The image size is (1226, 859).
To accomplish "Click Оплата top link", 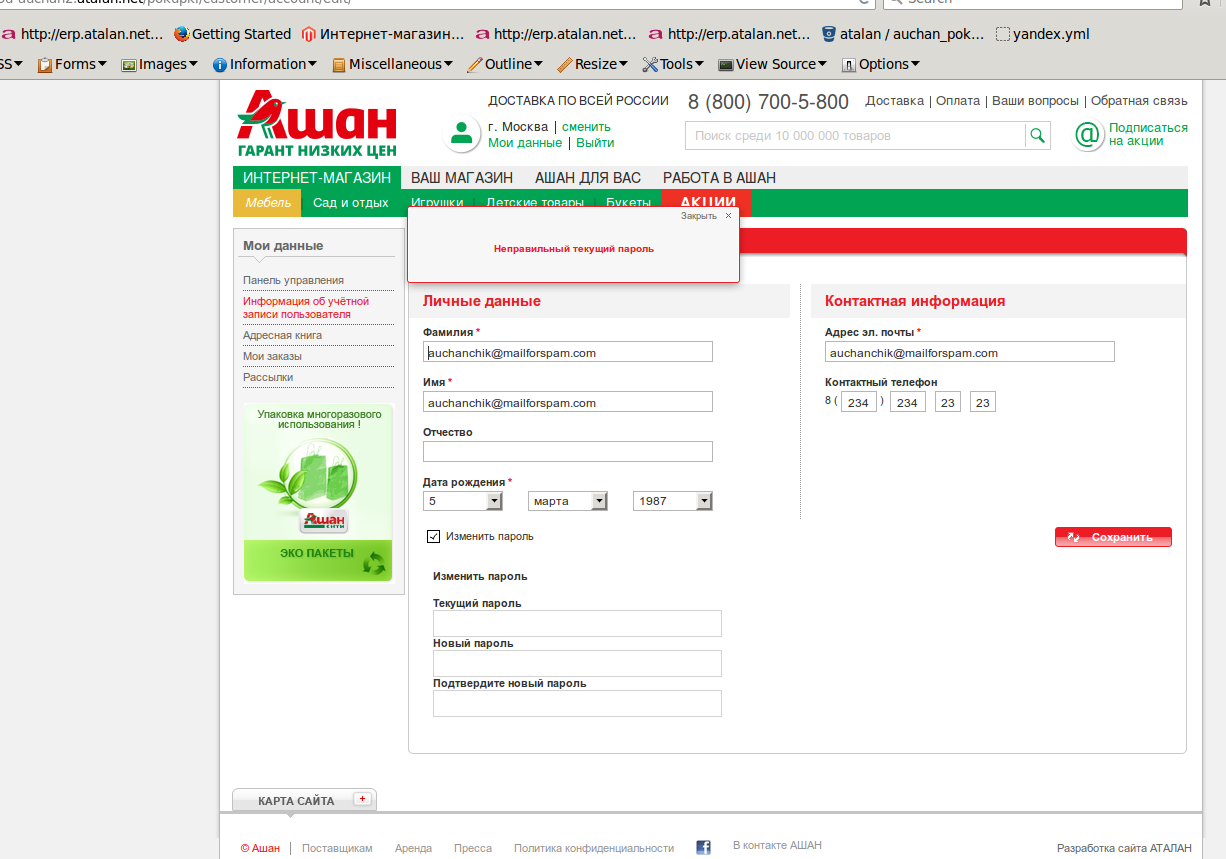I will 958,101.
